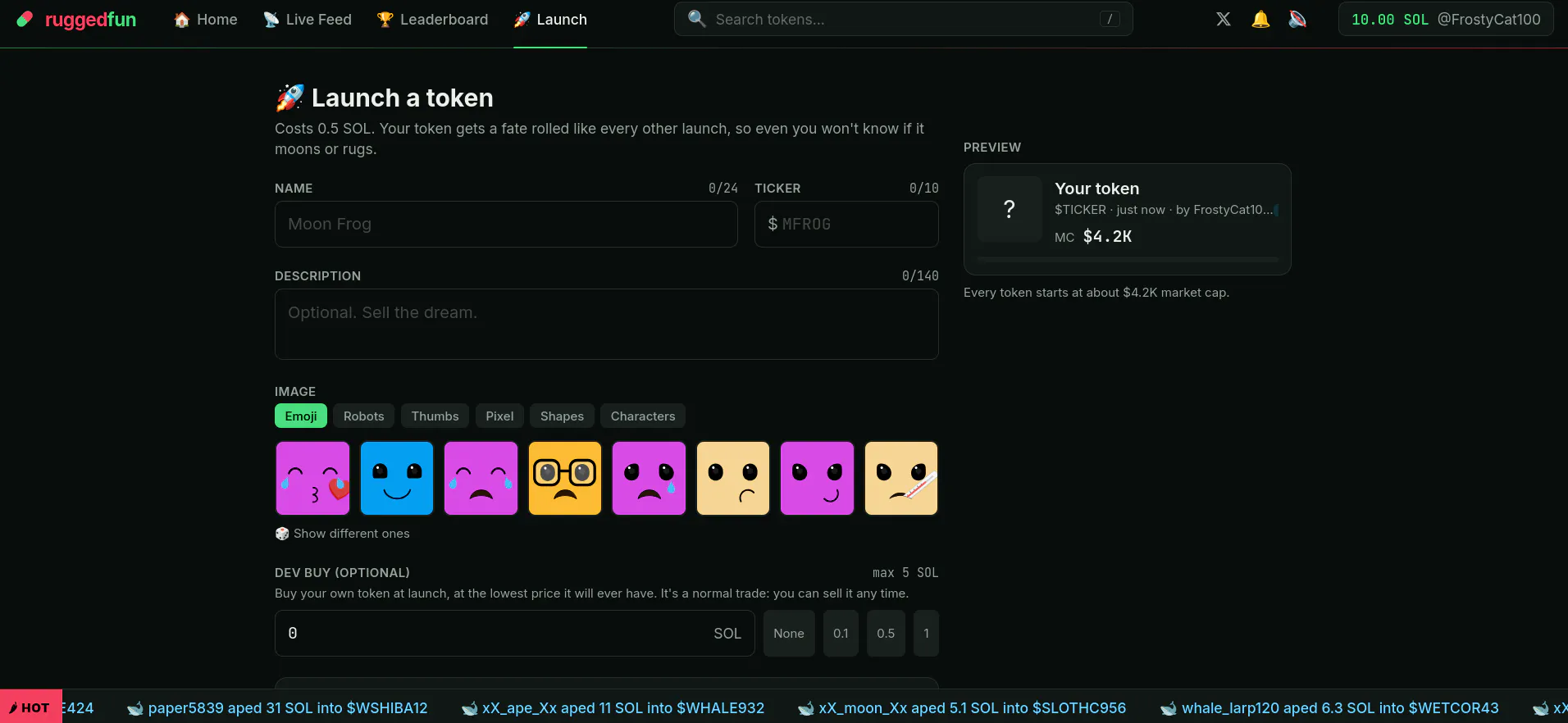Switch to Robots image category
The image size is (1568, 723).
click(x=364, y=416)
